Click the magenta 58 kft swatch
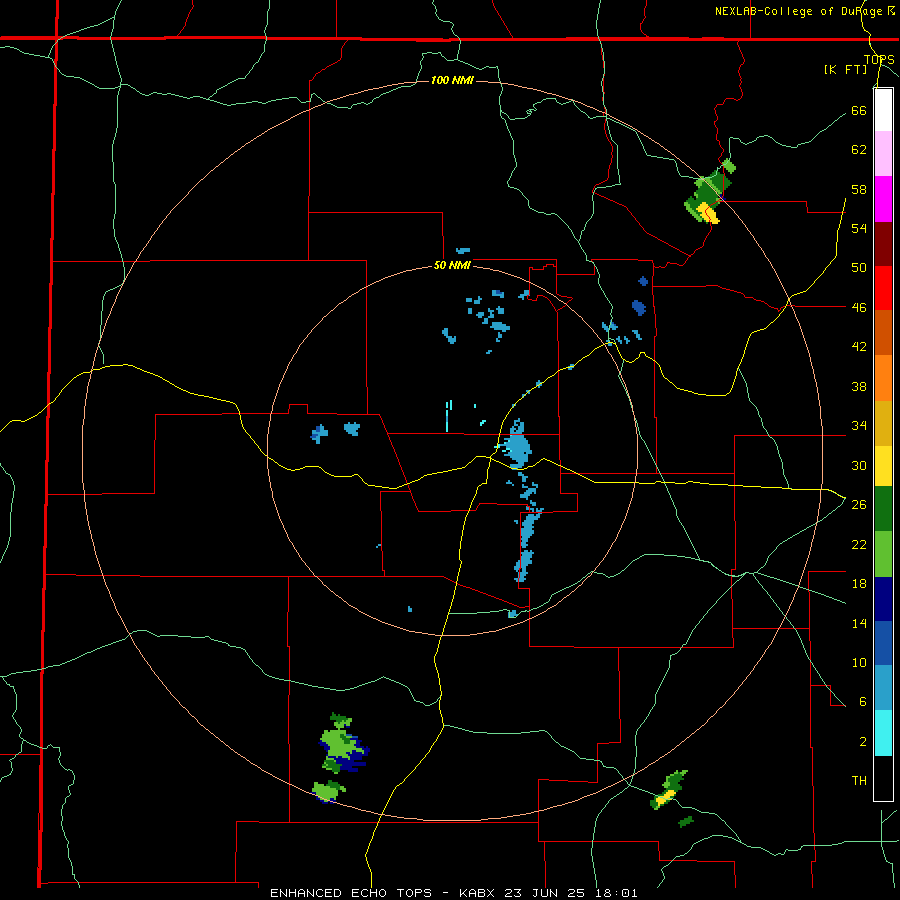 coord(883,199)
